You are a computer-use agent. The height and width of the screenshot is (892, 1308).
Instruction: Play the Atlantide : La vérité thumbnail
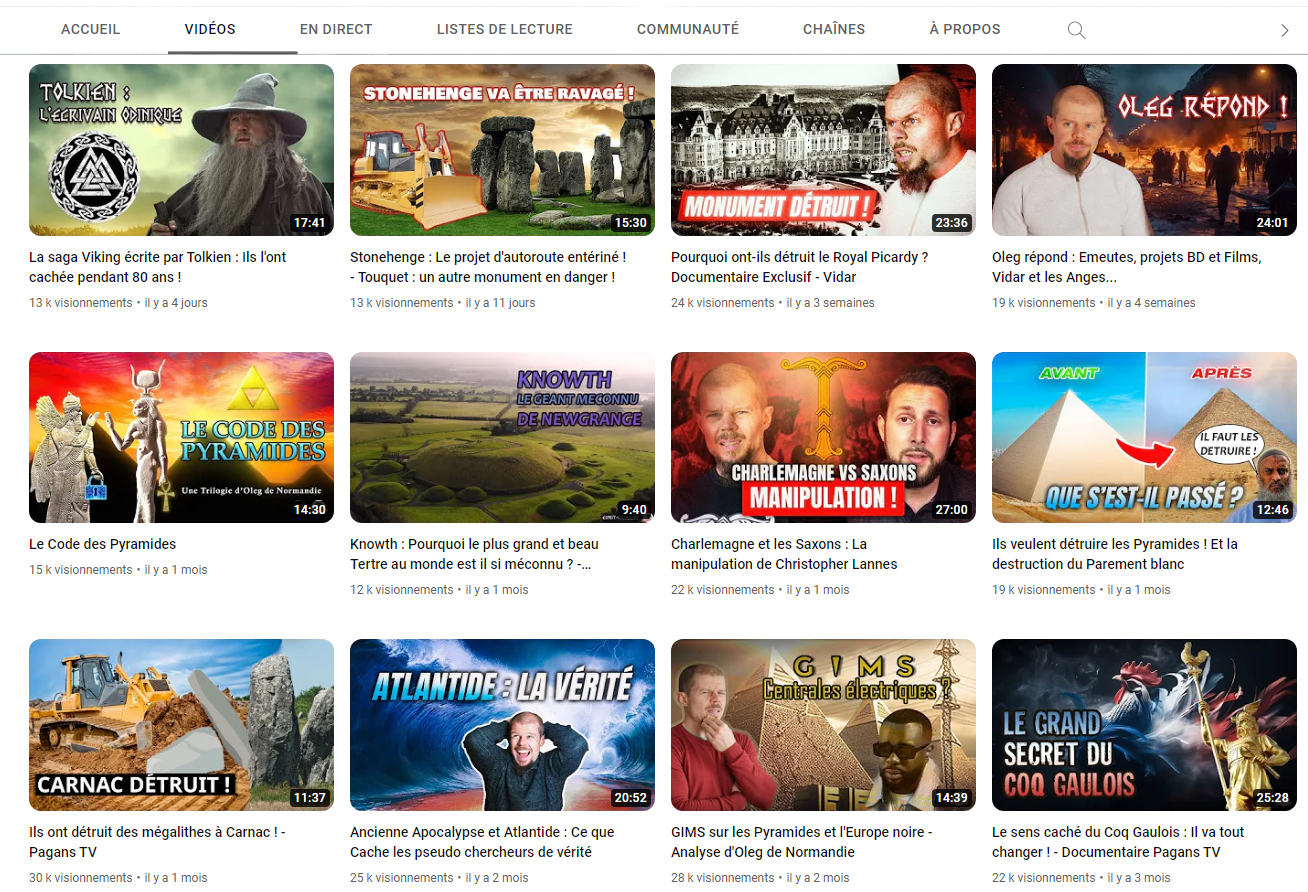[x=502, y=724]
